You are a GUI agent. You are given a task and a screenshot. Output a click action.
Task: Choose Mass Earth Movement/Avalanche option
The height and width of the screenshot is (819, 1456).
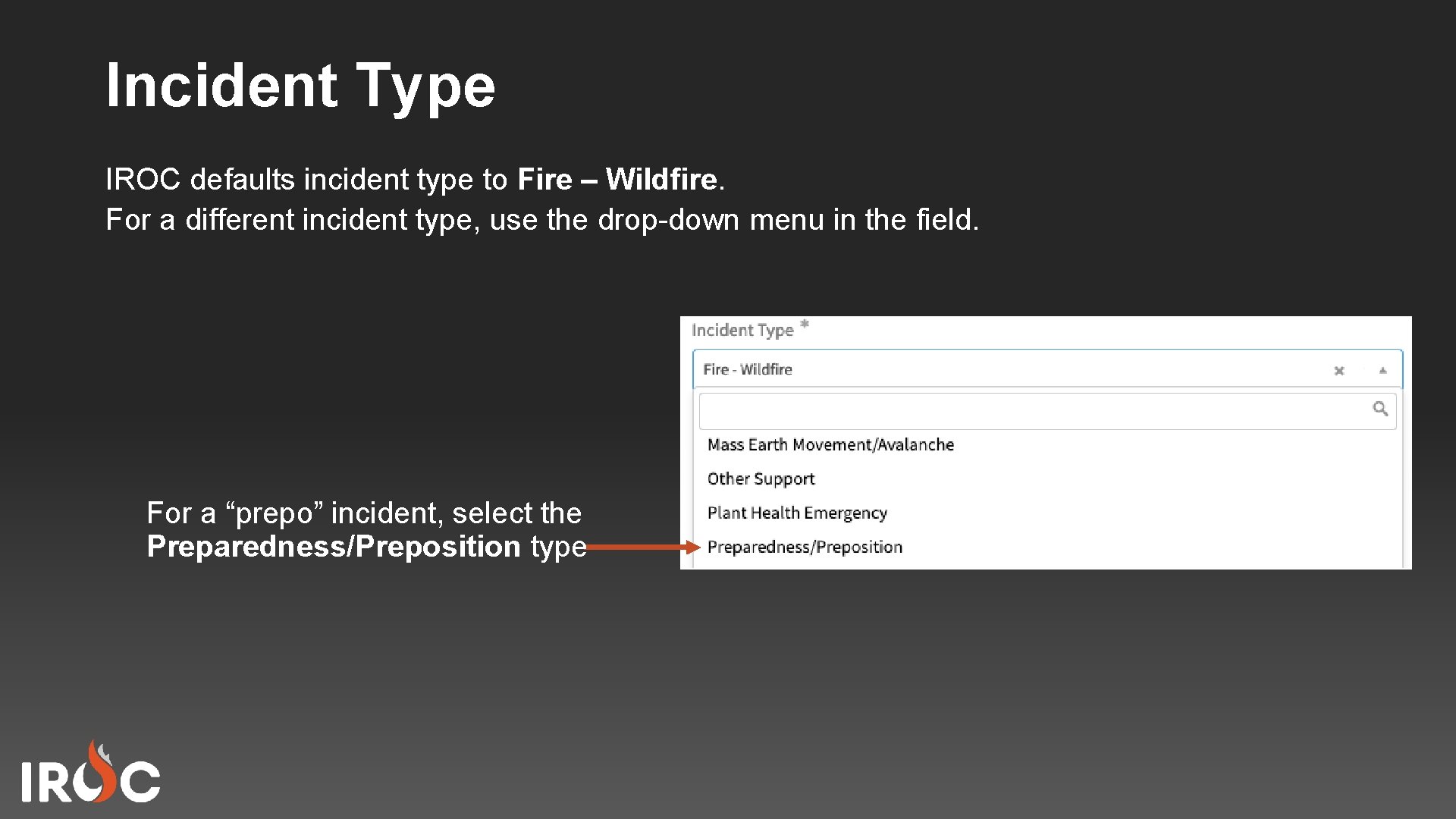[831, 445]
